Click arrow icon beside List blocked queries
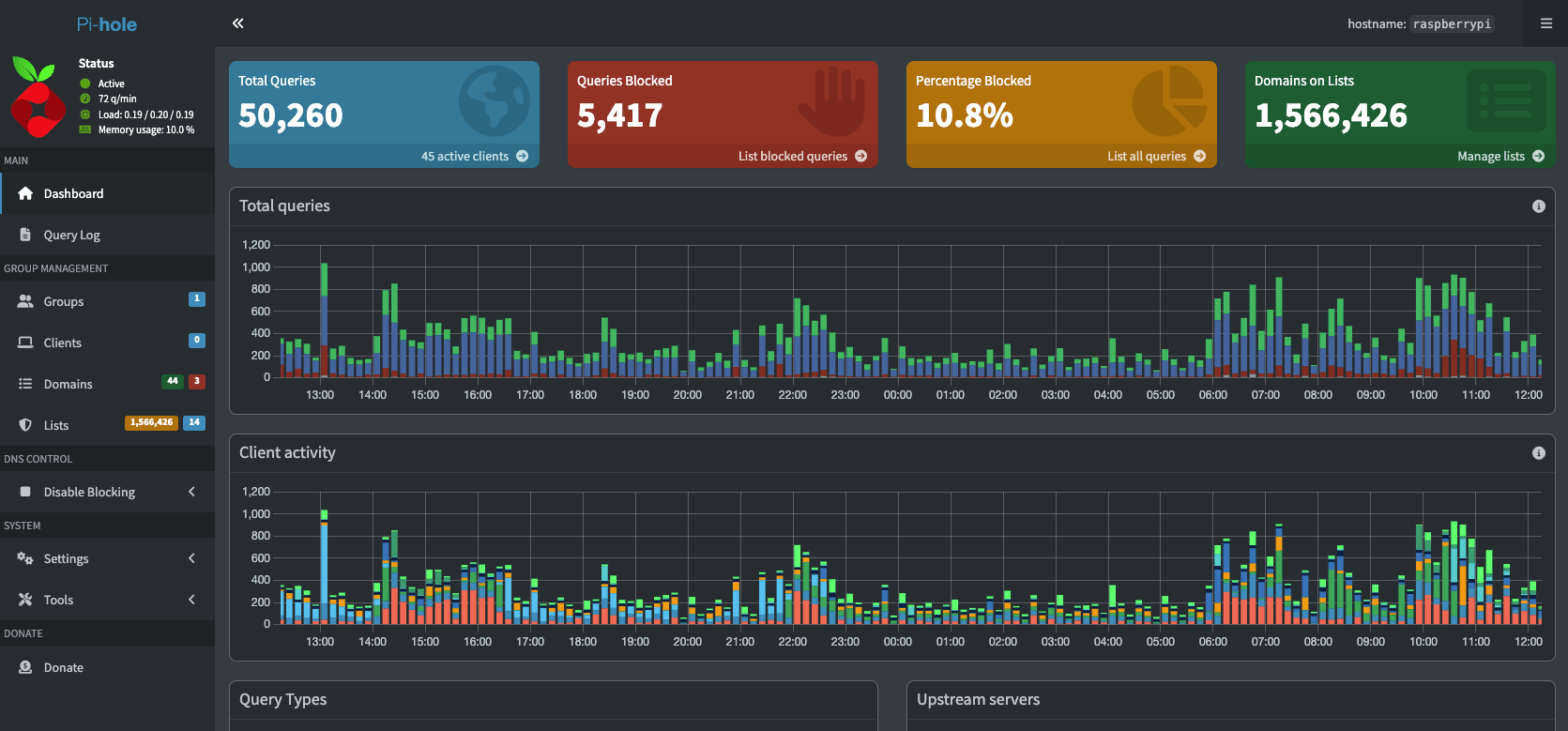1568x731 pixels. pos(860,157)
